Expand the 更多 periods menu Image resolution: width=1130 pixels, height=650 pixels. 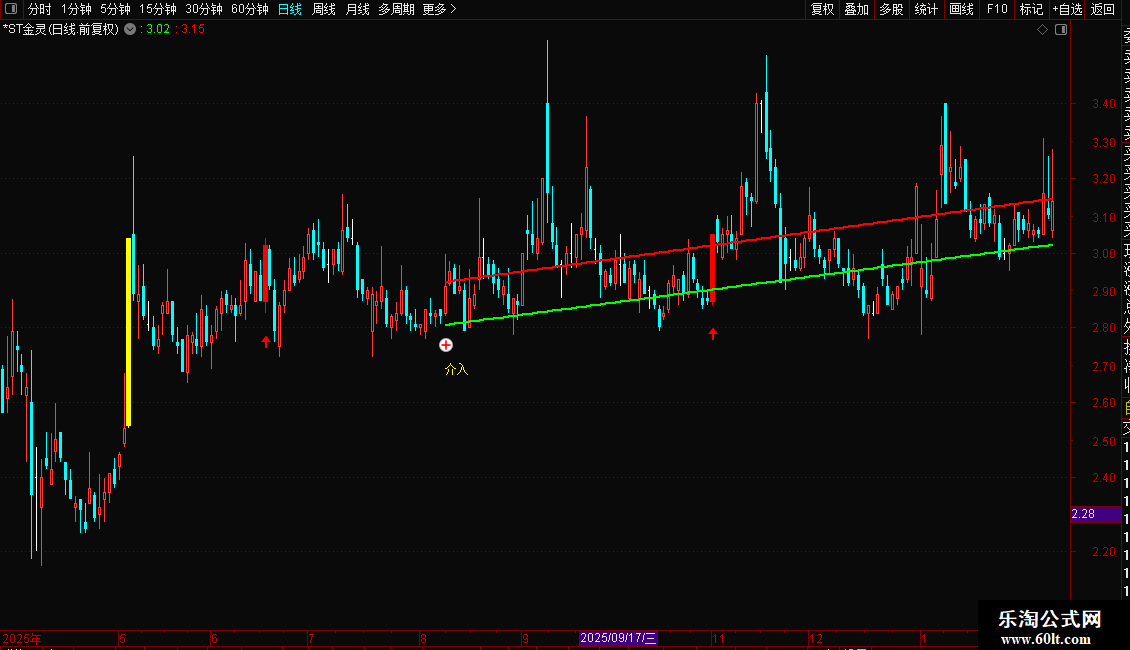click(x=439, y=9)
